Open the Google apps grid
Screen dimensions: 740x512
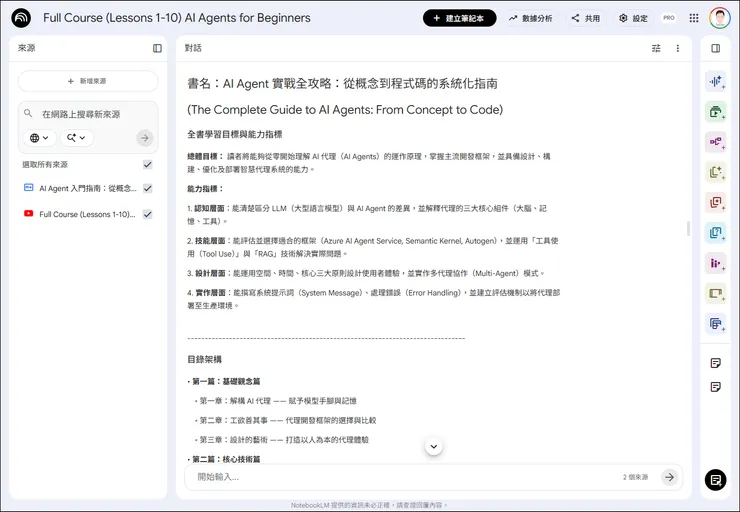[694, 18]
